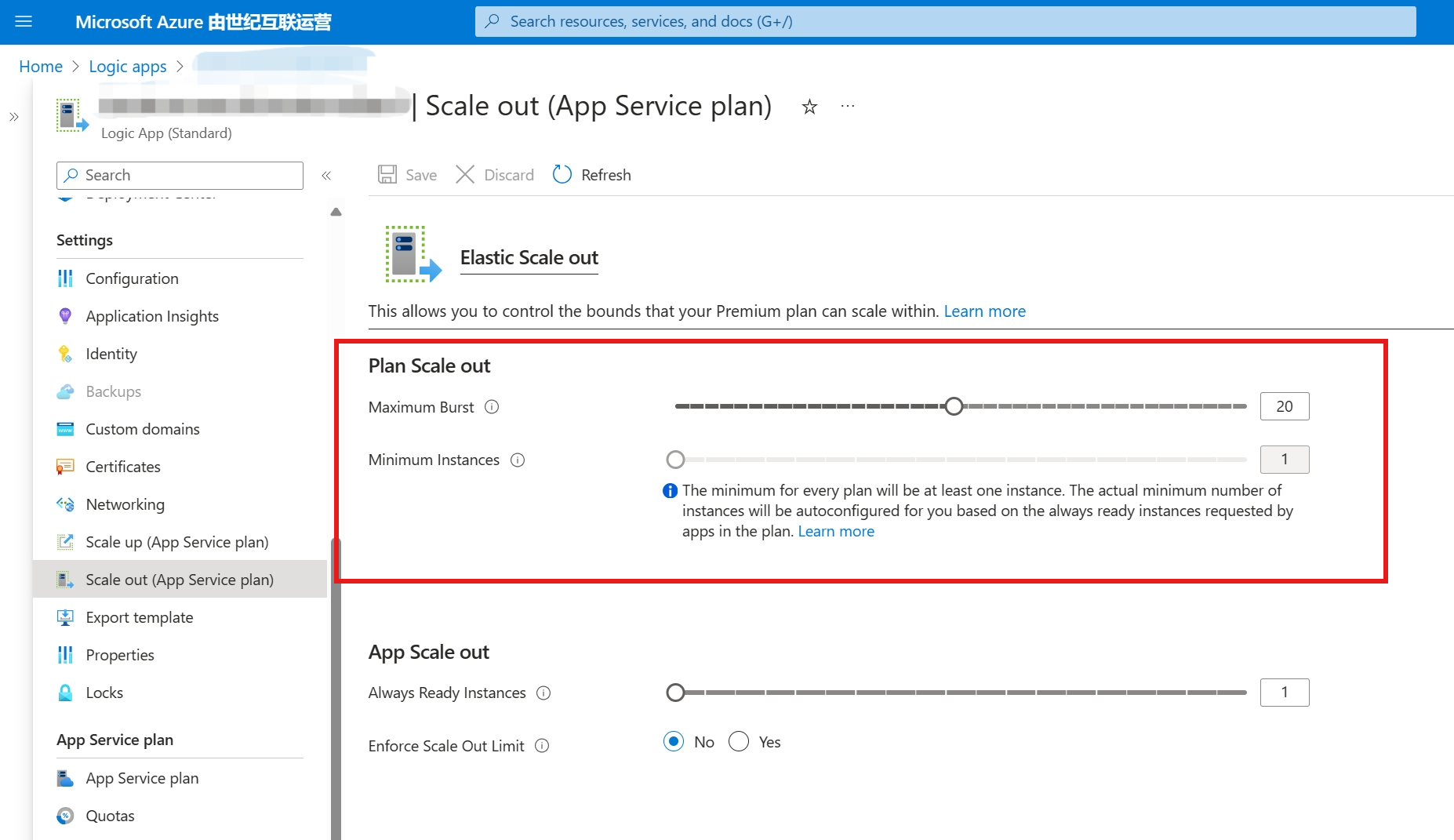Open the Azure portal hamburger menu
Screen dimensions: 1454x840
pyautogui.click(x=24, y=21)
